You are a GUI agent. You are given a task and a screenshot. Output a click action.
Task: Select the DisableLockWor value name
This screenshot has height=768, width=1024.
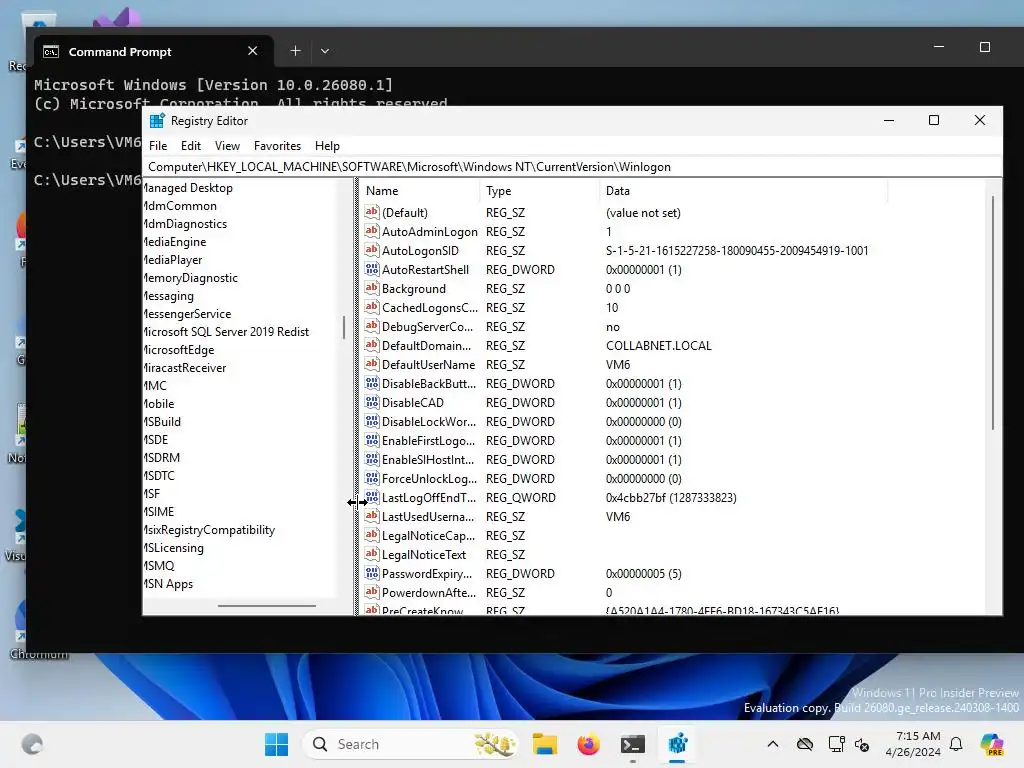(x=429, y=421)
